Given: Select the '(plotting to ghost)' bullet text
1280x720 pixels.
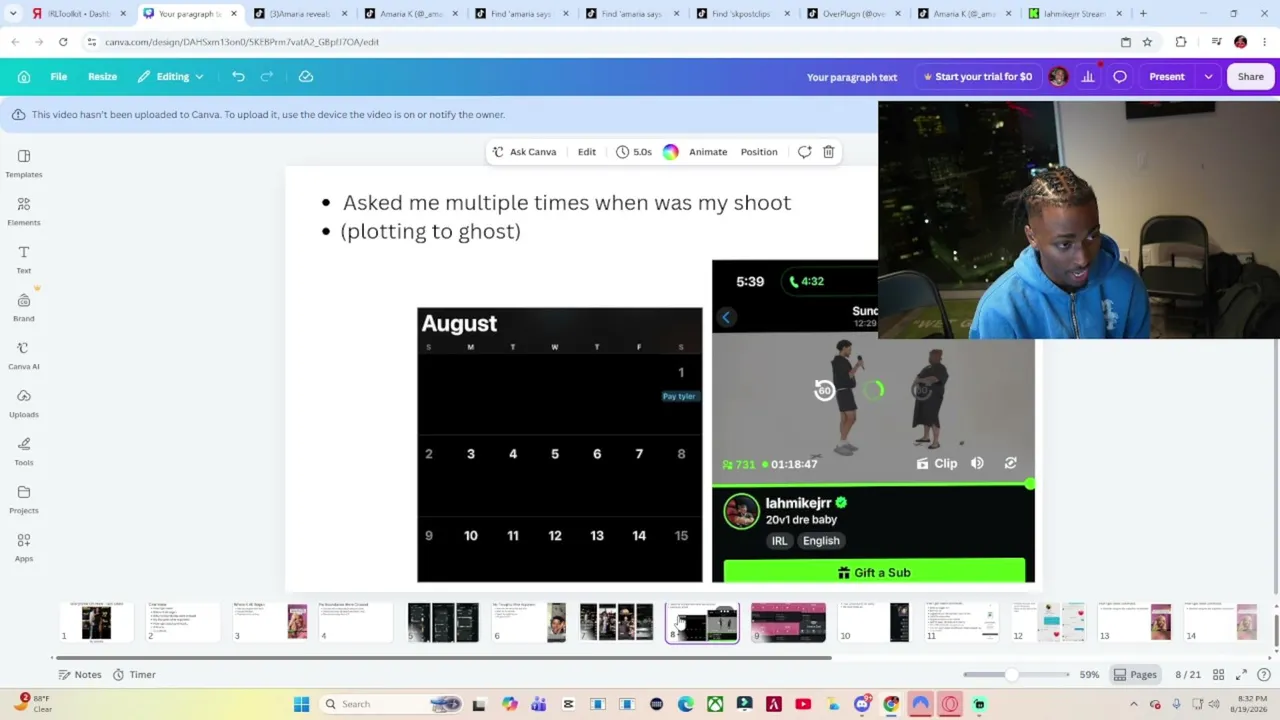Looking at the screenshot, I should (x=431, y=231).
